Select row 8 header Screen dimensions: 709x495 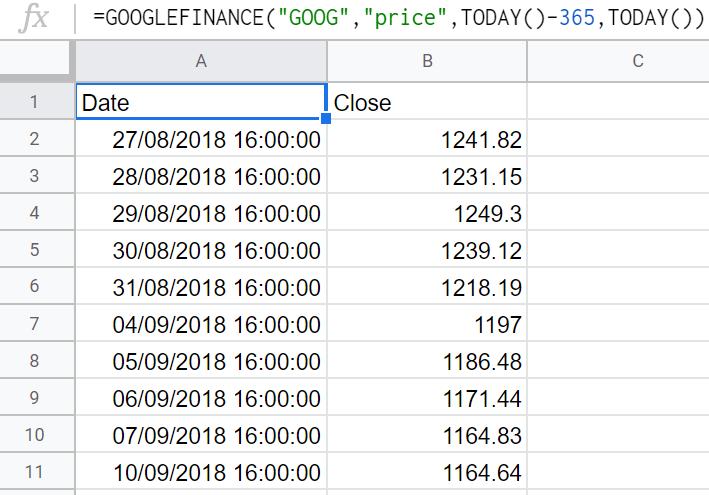point(35,361)
